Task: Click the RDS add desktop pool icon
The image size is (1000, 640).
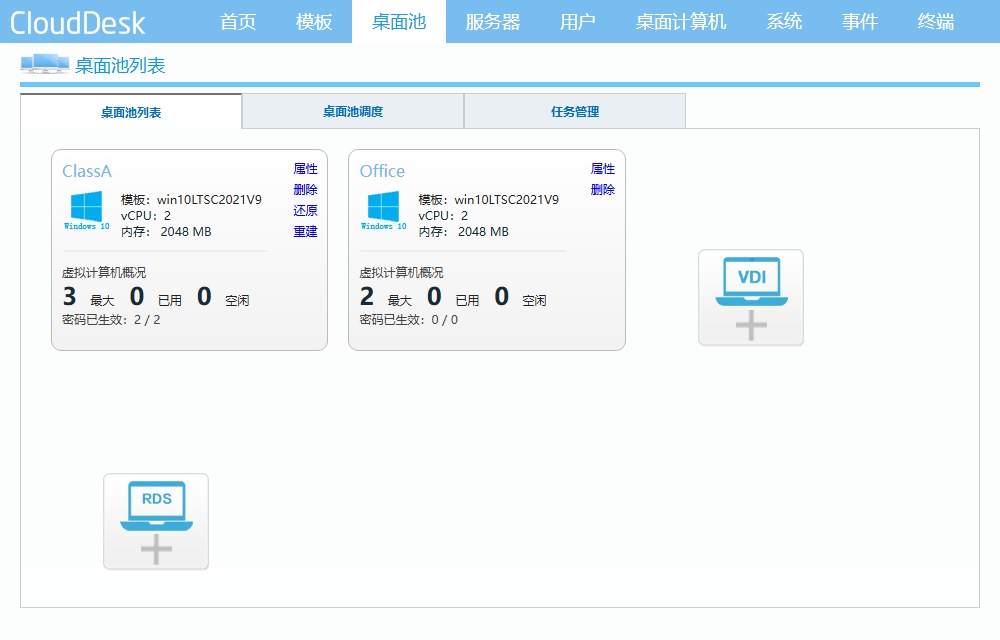Action: point(156,521)
